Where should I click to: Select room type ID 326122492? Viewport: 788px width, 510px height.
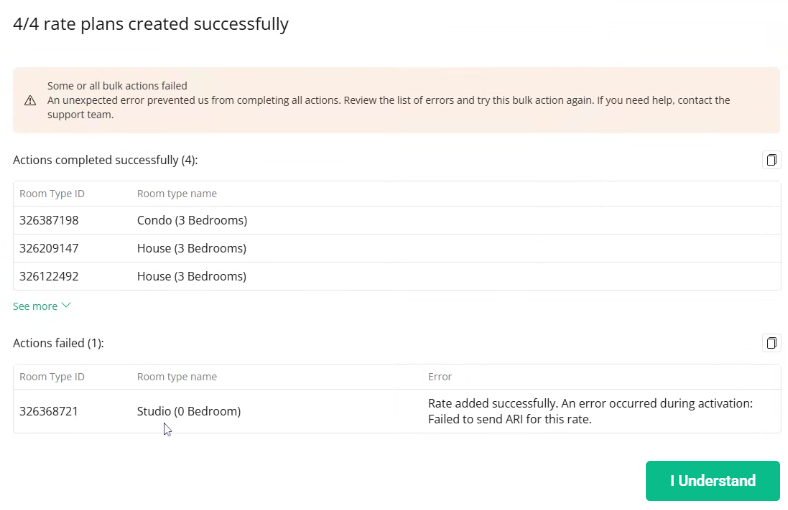(x=48, y=276)
